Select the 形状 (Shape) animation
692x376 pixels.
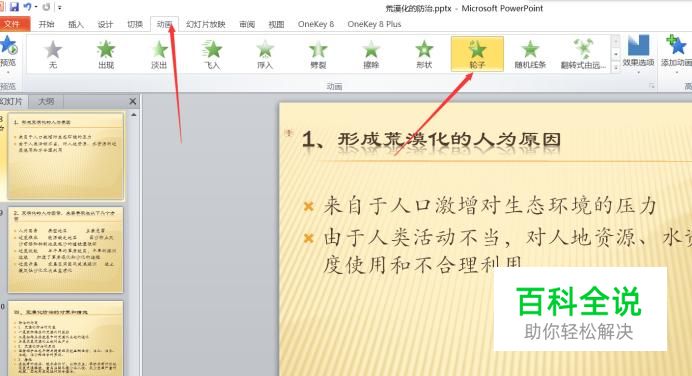pos(424,54)
